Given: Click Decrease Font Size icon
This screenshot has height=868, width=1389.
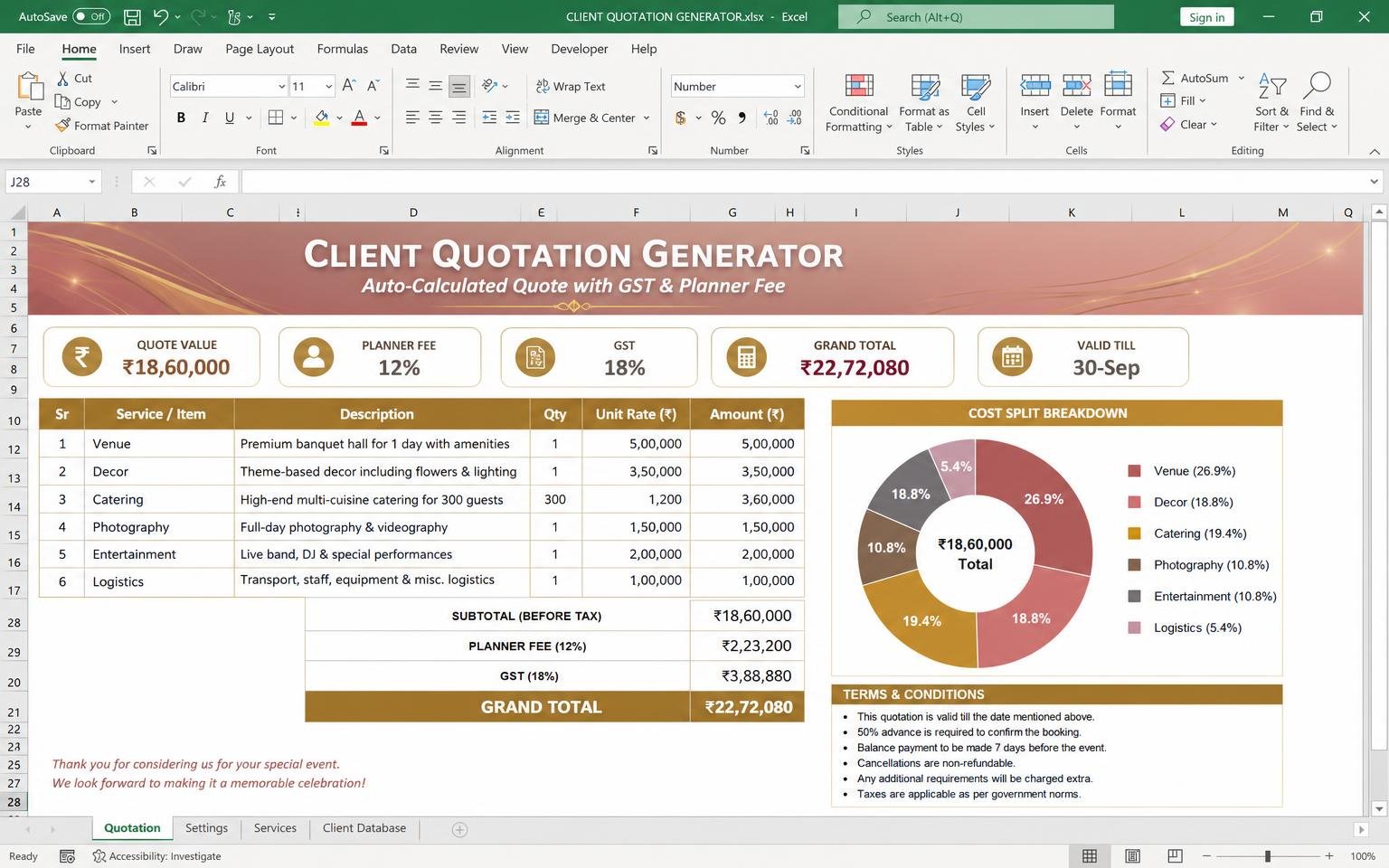Looking at the screenshot, I should [x=373, y=86].
